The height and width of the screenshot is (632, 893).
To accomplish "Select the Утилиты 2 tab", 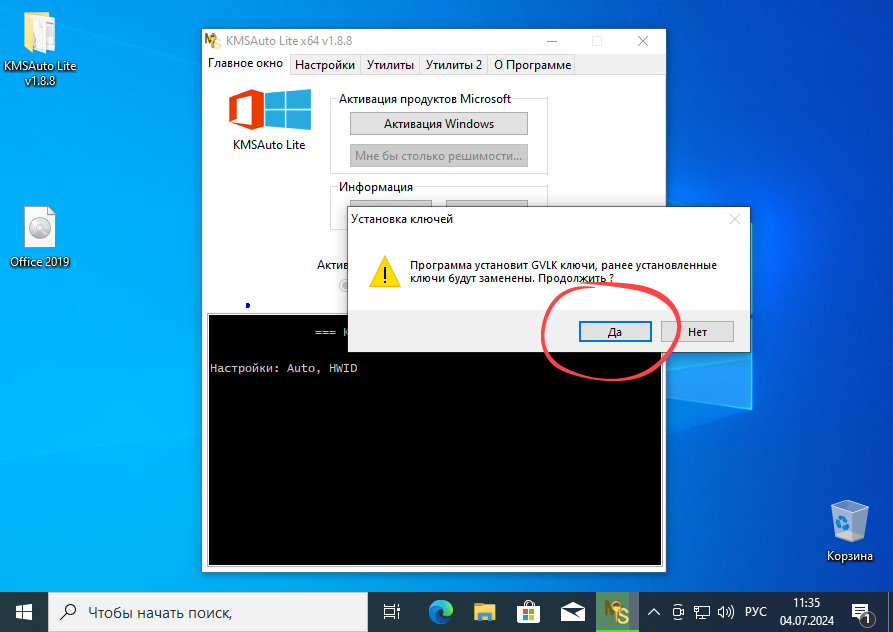I will [453, 64].
